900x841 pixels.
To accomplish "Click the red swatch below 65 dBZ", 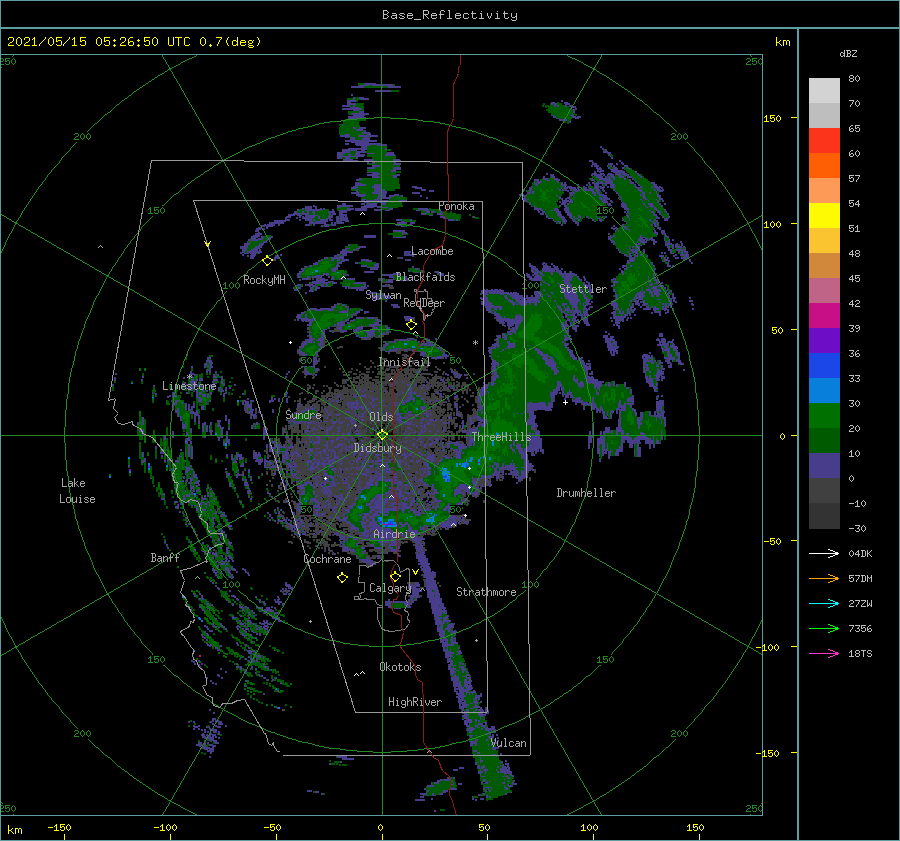I will pos(824,141).
